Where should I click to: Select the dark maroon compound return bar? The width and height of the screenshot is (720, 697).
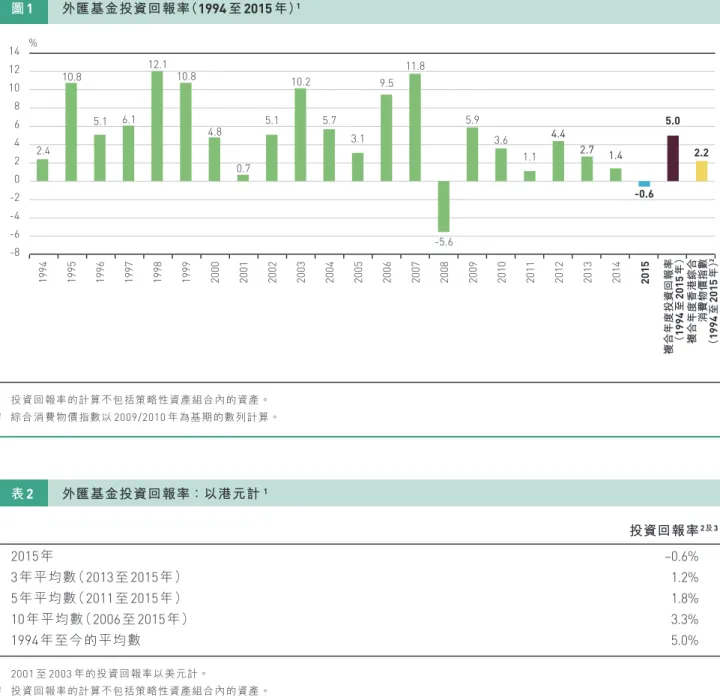673,158
